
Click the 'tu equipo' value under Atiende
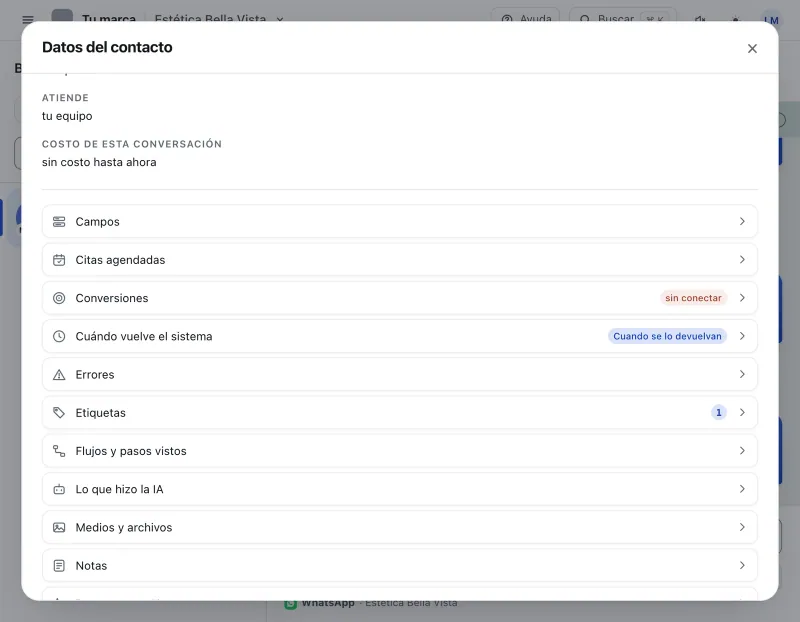(x=67, y=116)
